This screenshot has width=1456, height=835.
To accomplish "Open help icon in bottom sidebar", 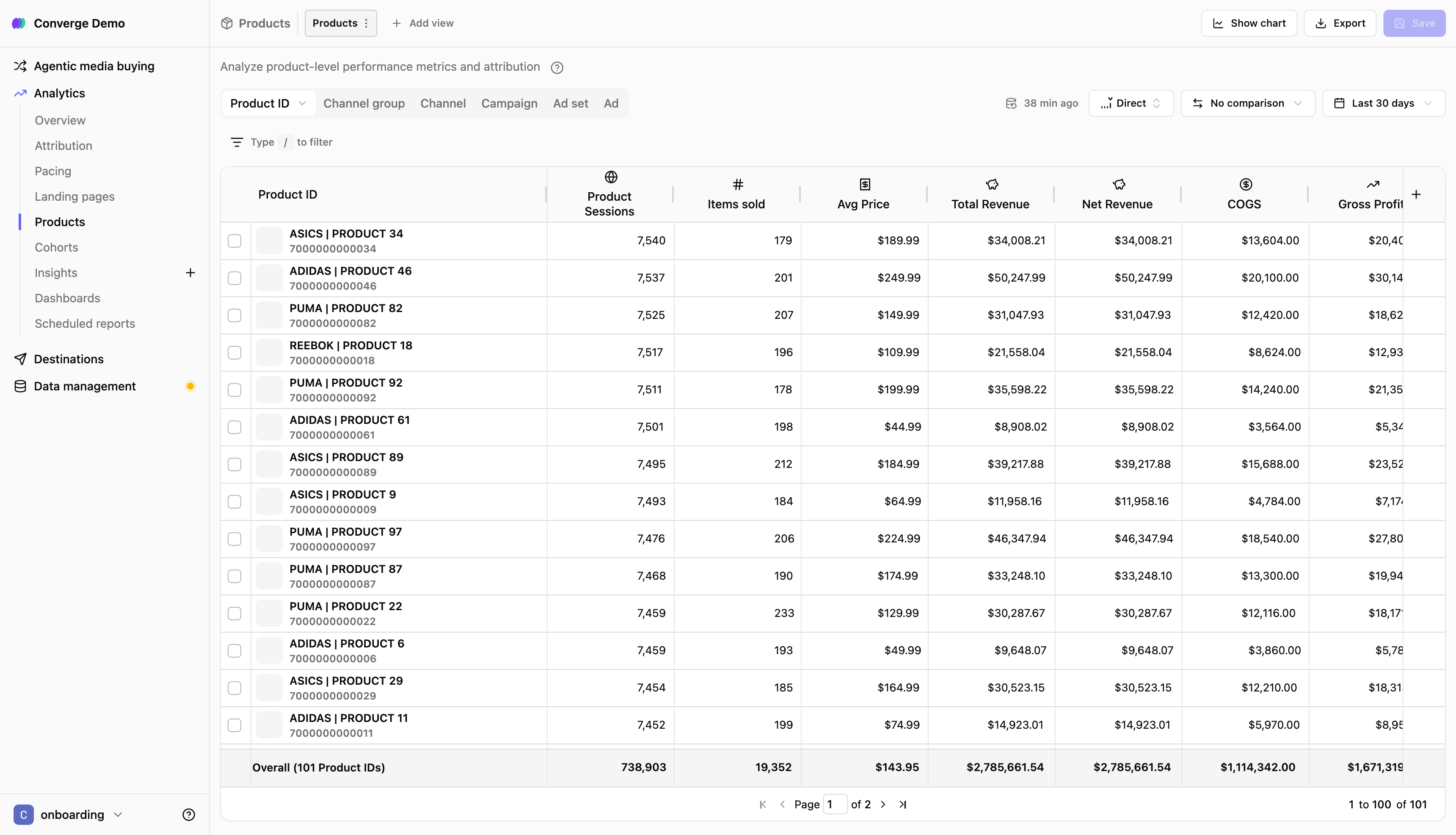I will 189,815.
